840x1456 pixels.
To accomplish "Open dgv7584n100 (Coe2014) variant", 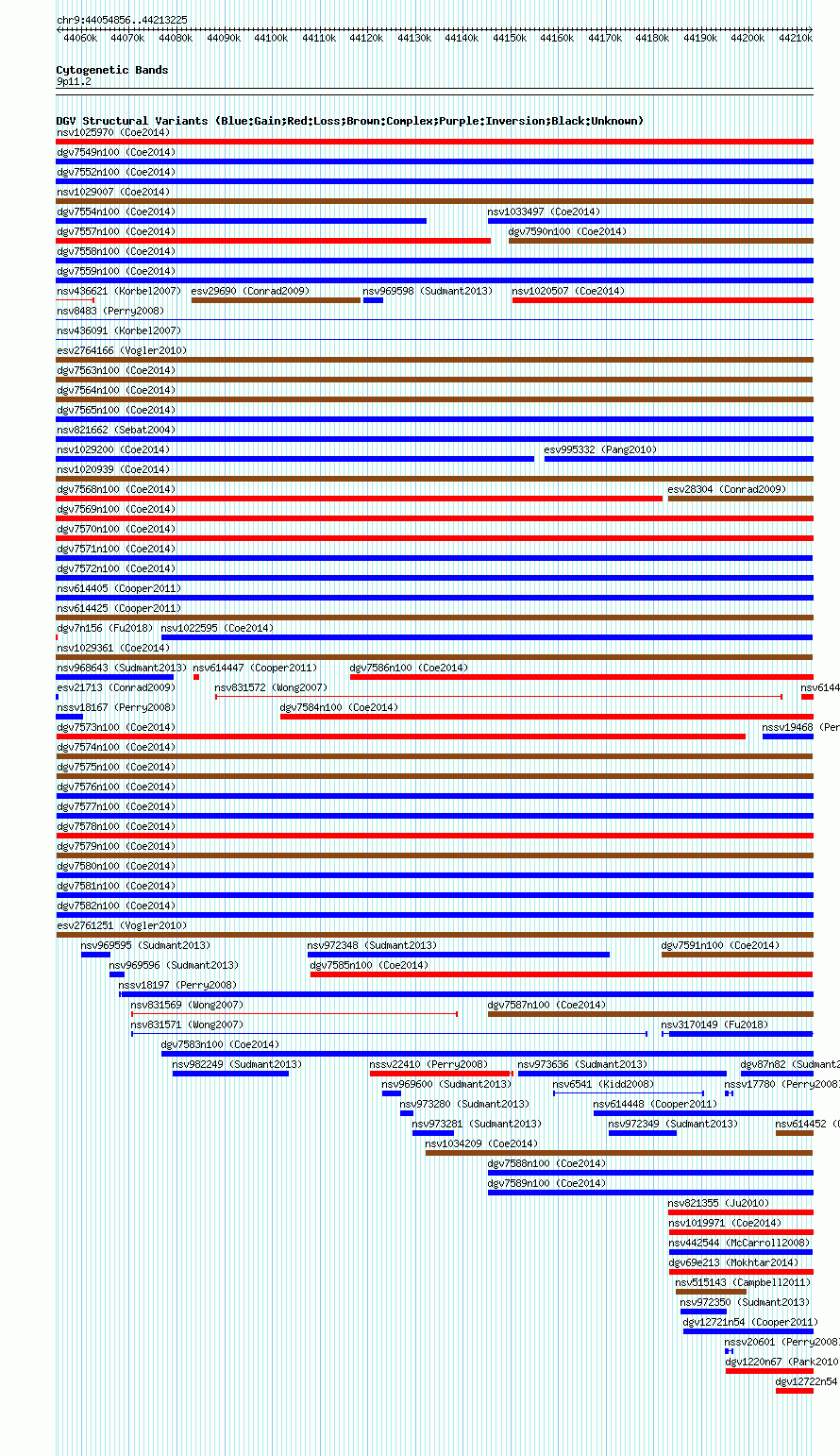I will 339,708.
